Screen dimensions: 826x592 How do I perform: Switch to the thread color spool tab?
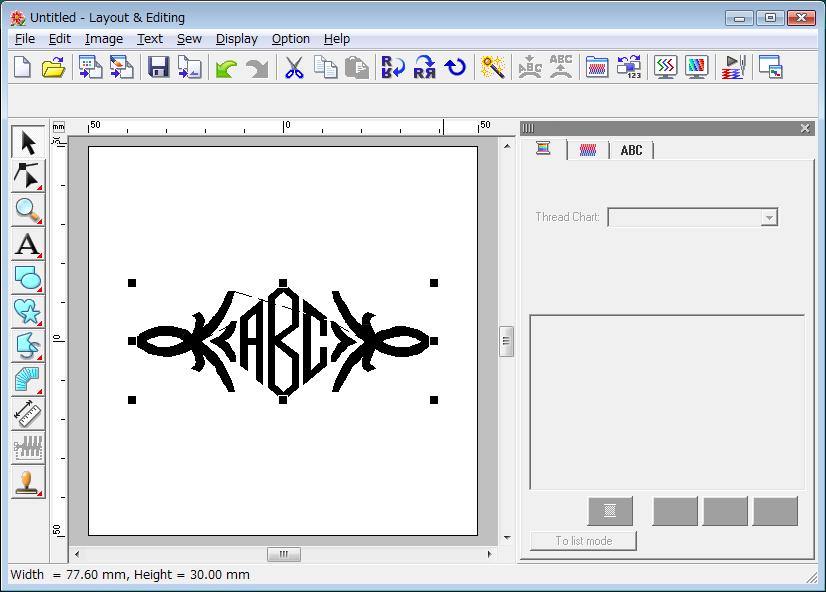point(544,149)
